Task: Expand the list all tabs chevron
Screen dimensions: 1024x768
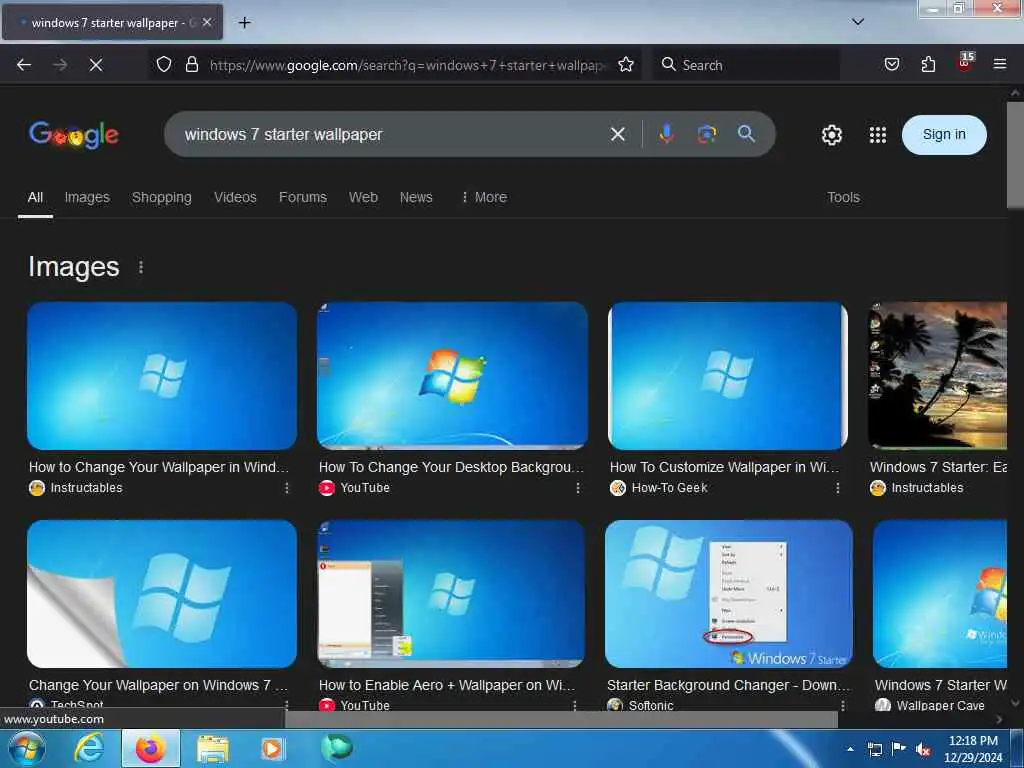Action: tap(858, 22)
